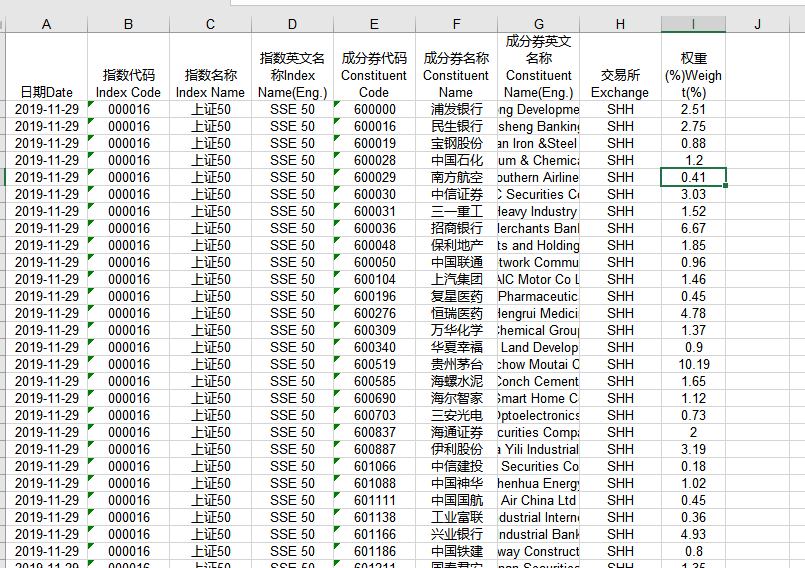The width and height of the screenshot is (805, 568).
Task: Select constituent code cell 600000
Action: 374,109
